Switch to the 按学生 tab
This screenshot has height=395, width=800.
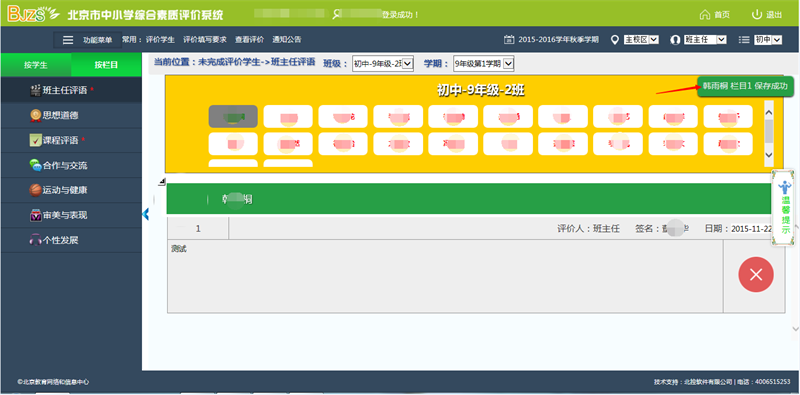click(x=36, y=65)
